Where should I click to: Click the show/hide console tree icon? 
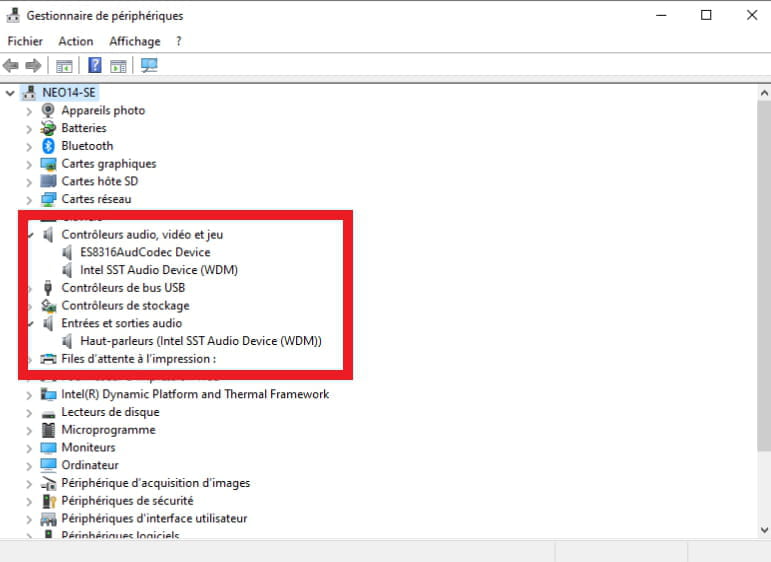point(64,66)
